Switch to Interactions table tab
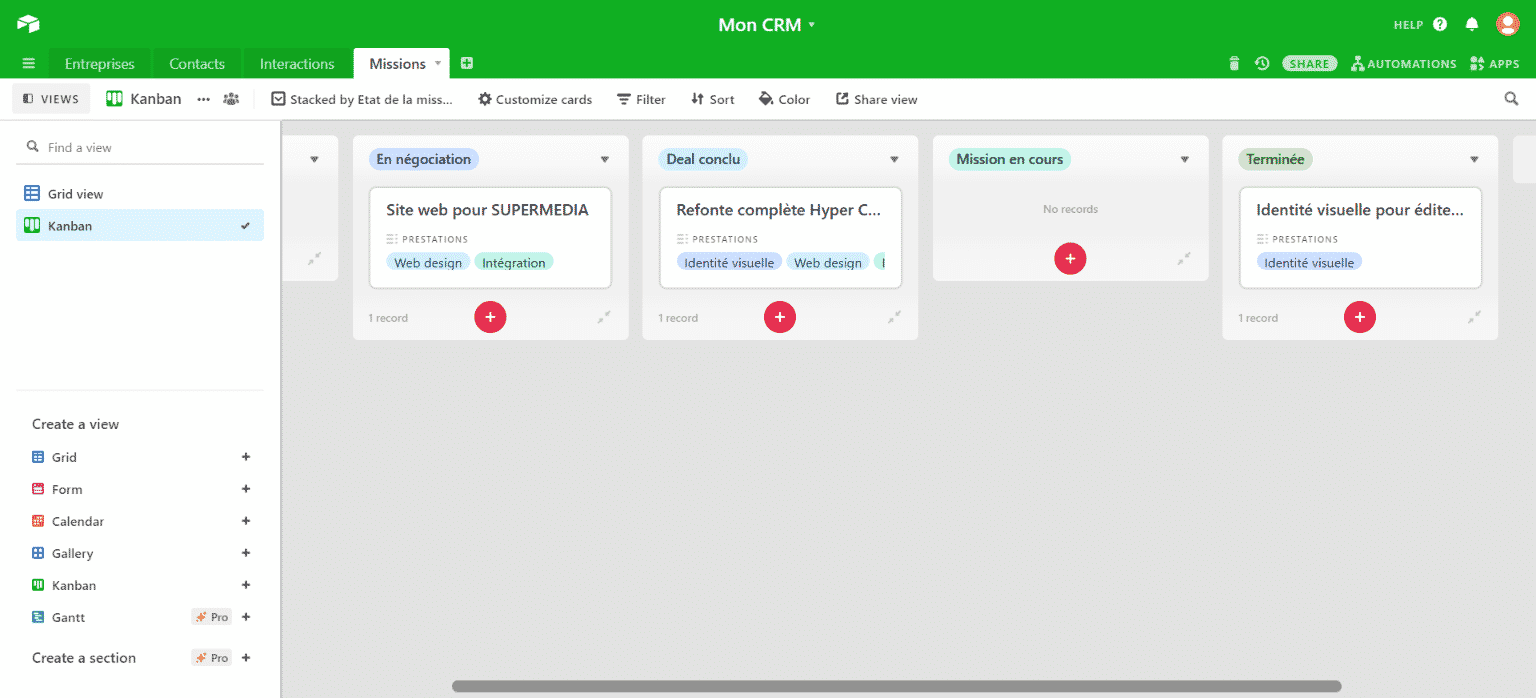The image size is (1536, 698). (x=297, y=64)
